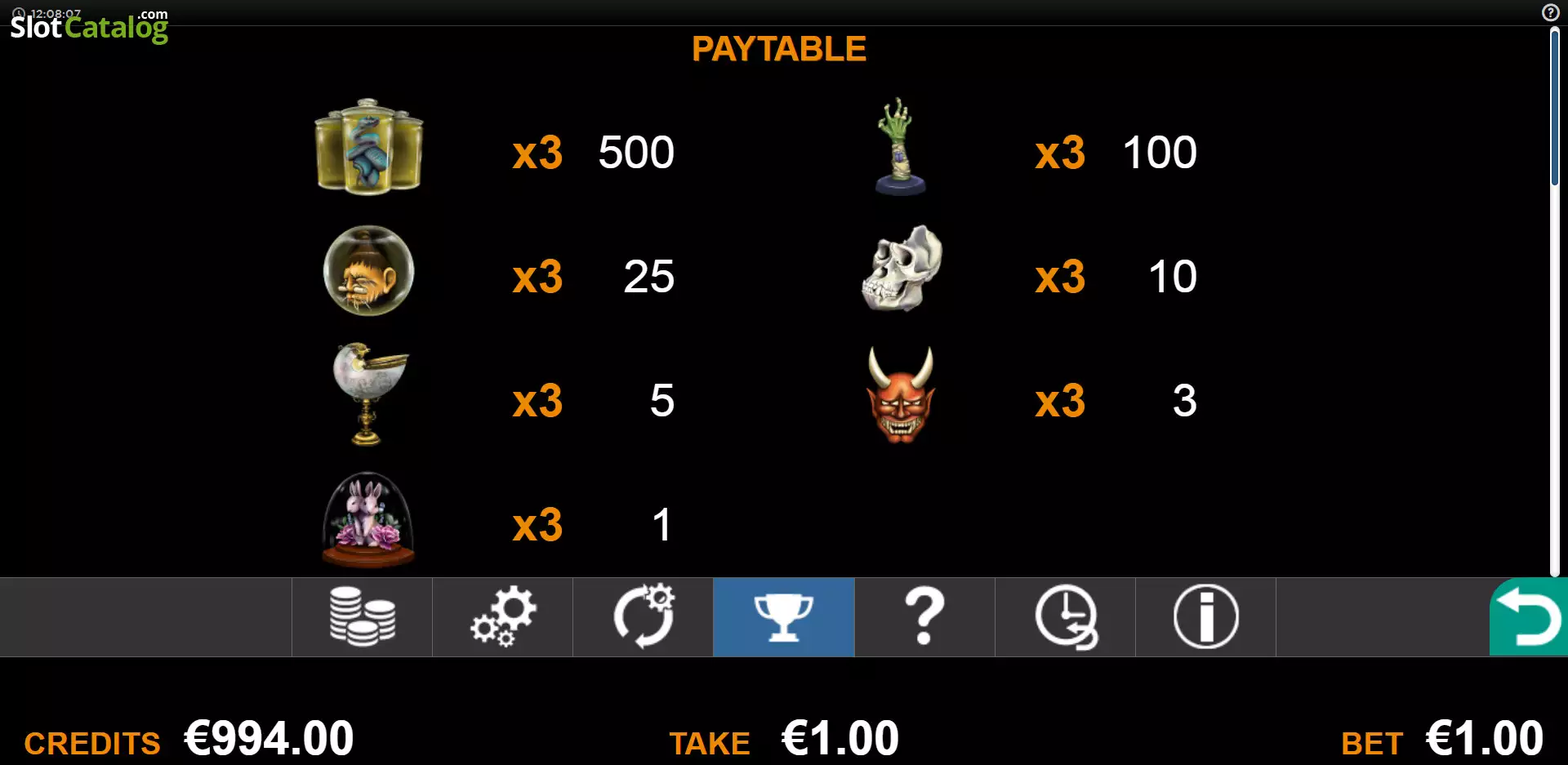Viewport: 1568px width, 765px height.
Task: Click the red devil mask symbol
Action: click(901, 395)
